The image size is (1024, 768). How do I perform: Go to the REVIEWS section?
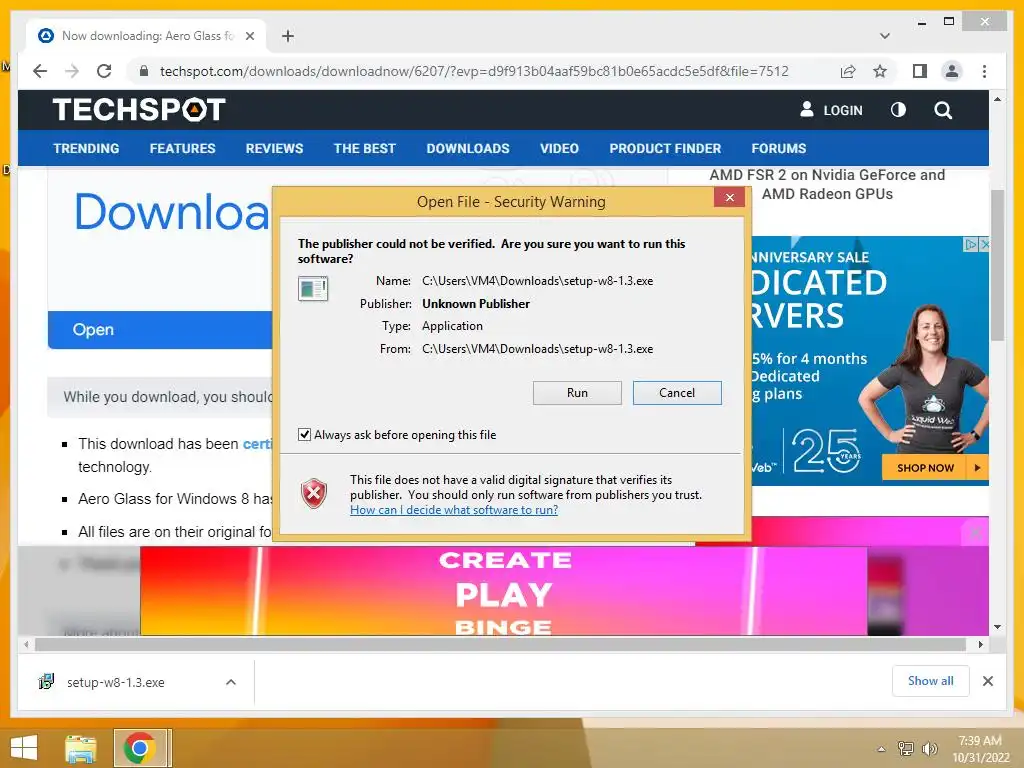pyautogui.click(x=274, y=148)
